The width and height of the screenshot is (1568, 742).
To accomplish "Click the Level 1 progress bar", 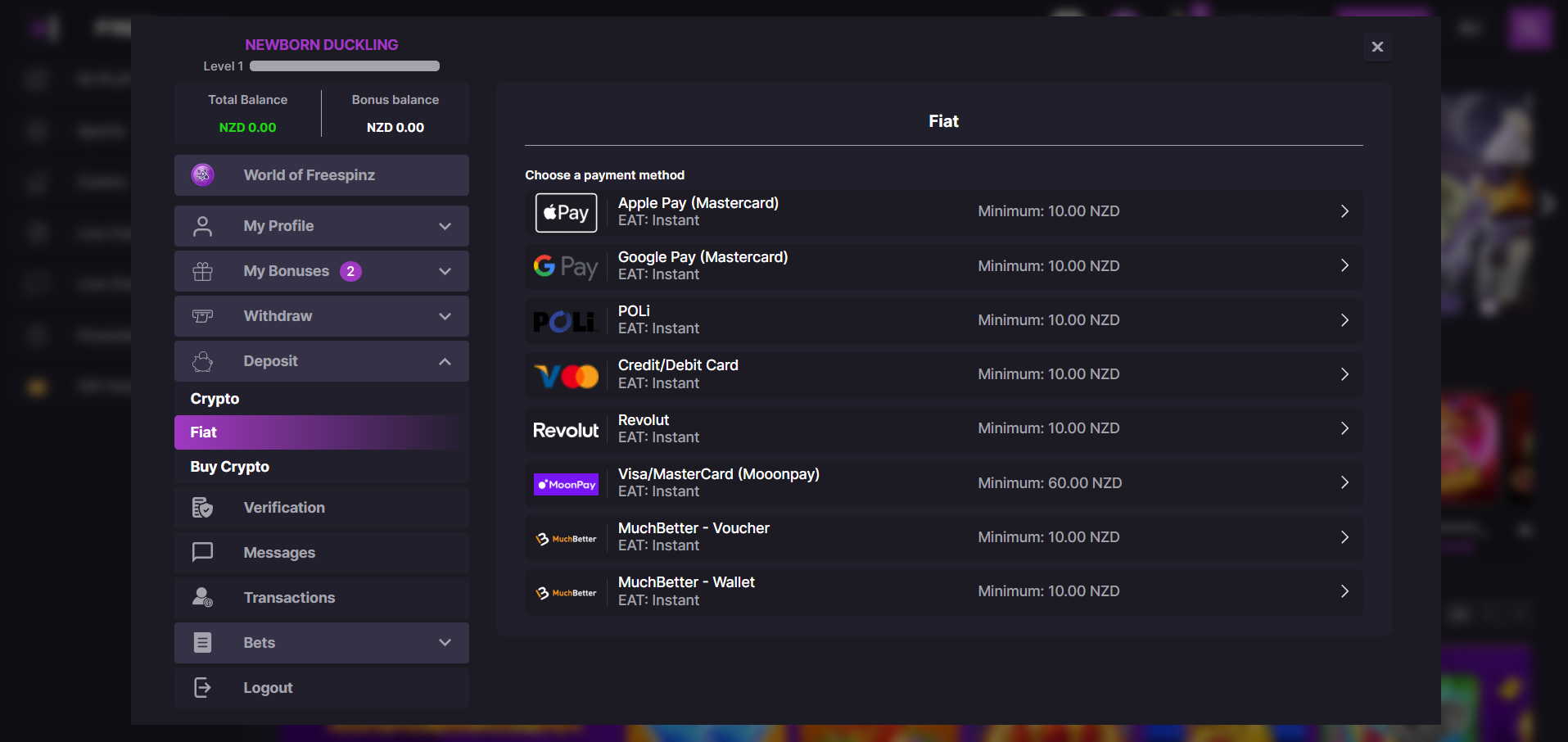I will 345,66.
